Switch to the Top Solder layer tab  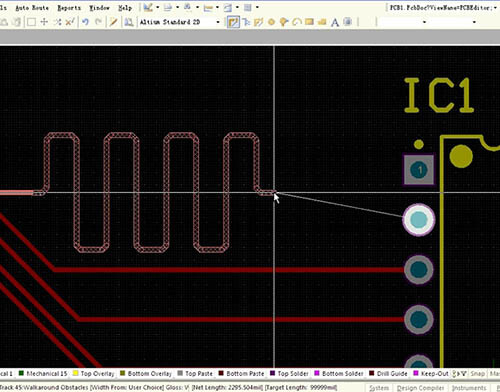tap(289, 374)
